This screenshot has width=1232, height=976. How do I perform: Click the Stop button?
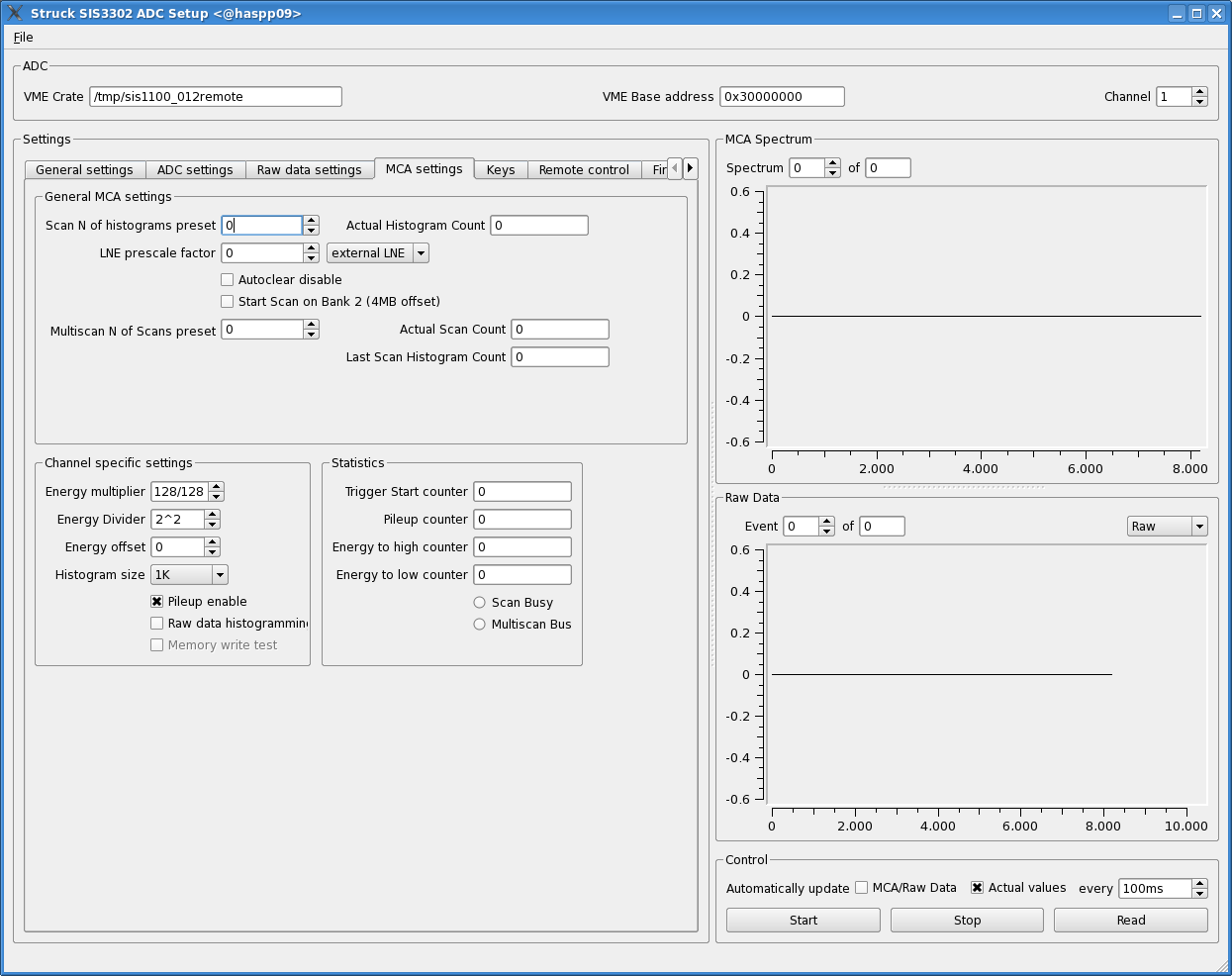967,921
